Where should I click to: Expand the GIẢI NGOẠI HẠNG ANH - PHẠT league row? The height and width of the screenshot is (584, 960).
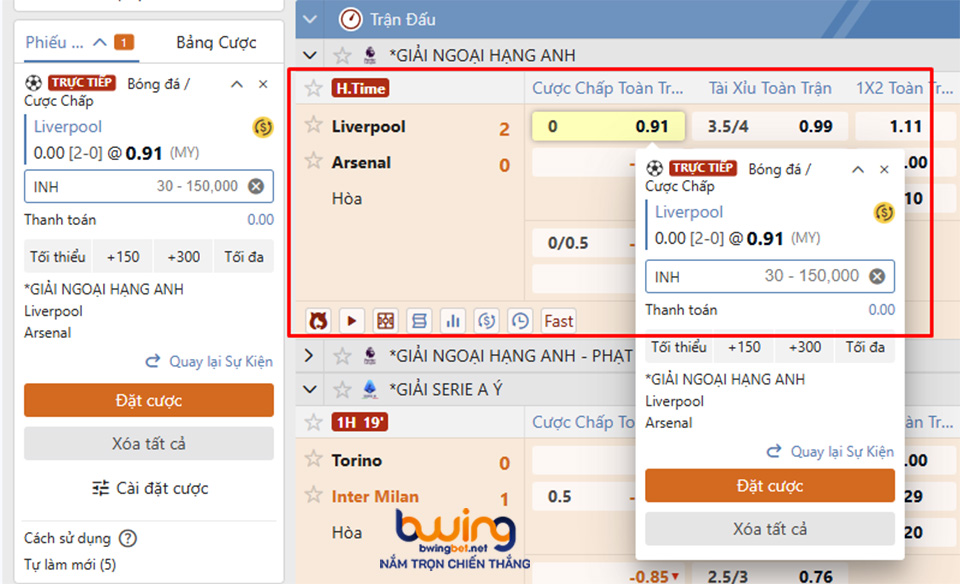click(309, 355)
